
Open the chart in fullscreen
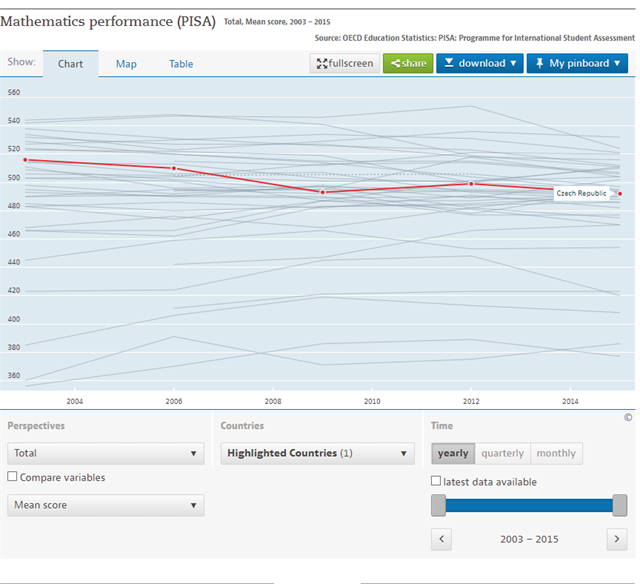coord(344,63)
